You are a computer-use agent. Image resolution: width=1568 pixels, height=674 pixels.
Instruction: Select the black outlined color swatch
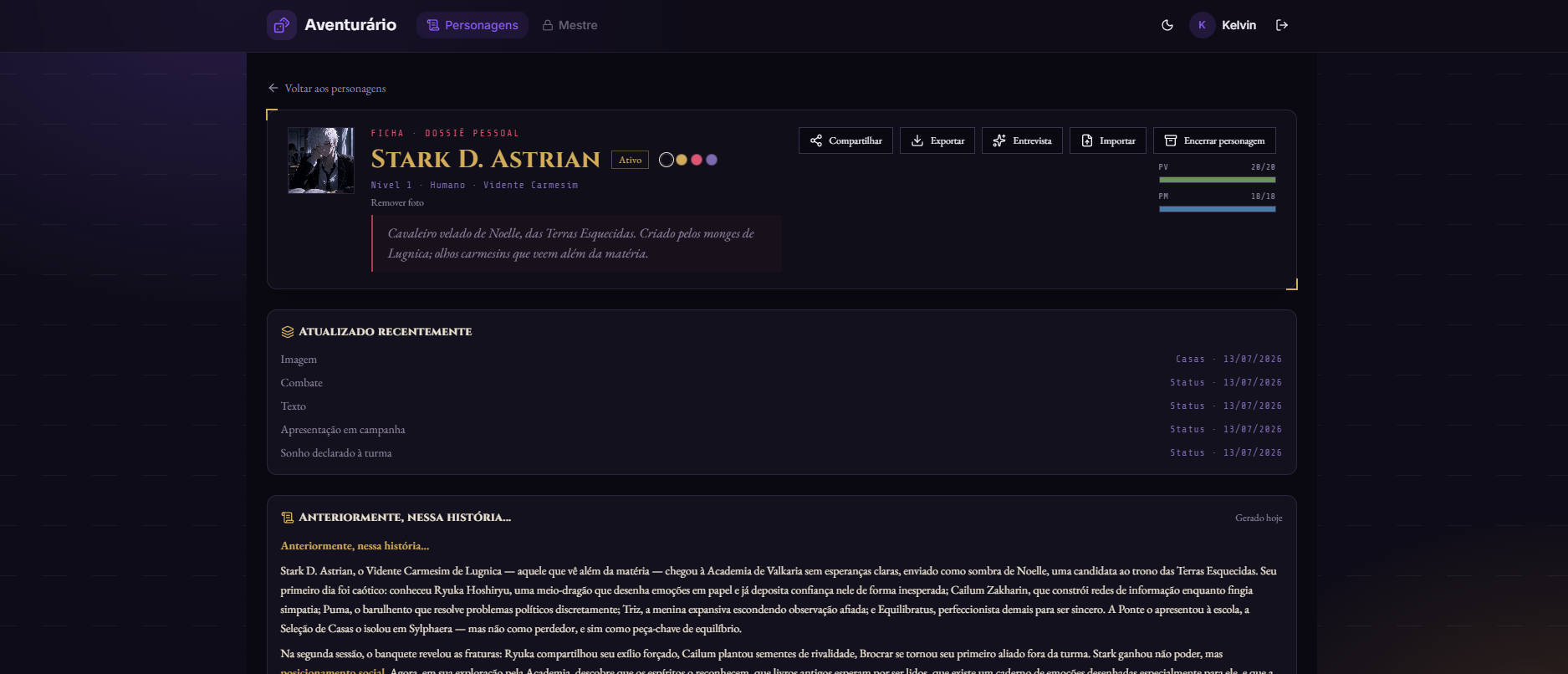coord(667,160)
